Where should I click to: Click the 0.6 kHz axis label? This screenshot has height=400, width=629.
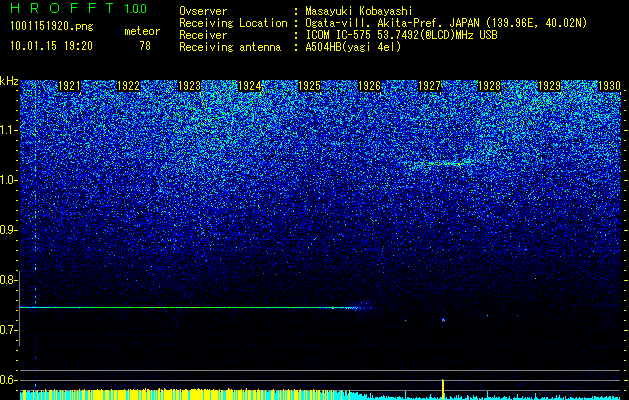coord(8,380)
